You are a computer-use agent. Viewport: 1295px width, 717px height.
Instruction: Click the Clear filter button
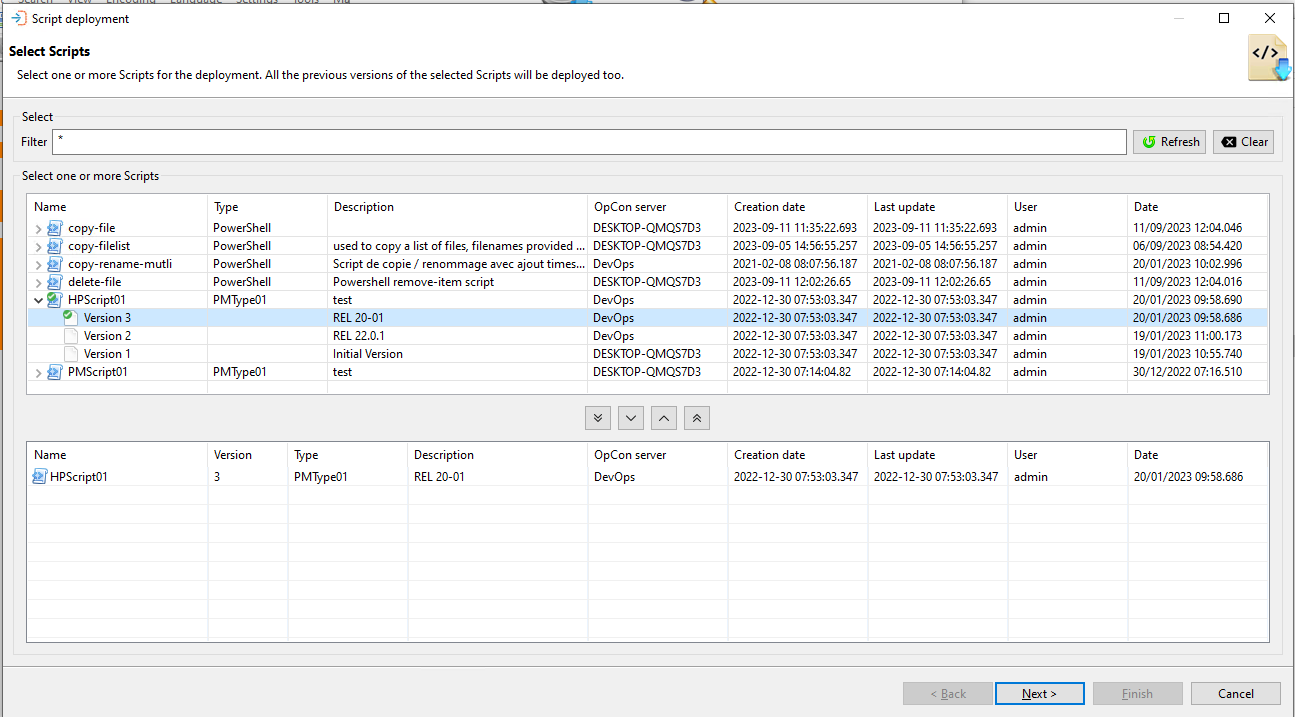point(1244,142)
